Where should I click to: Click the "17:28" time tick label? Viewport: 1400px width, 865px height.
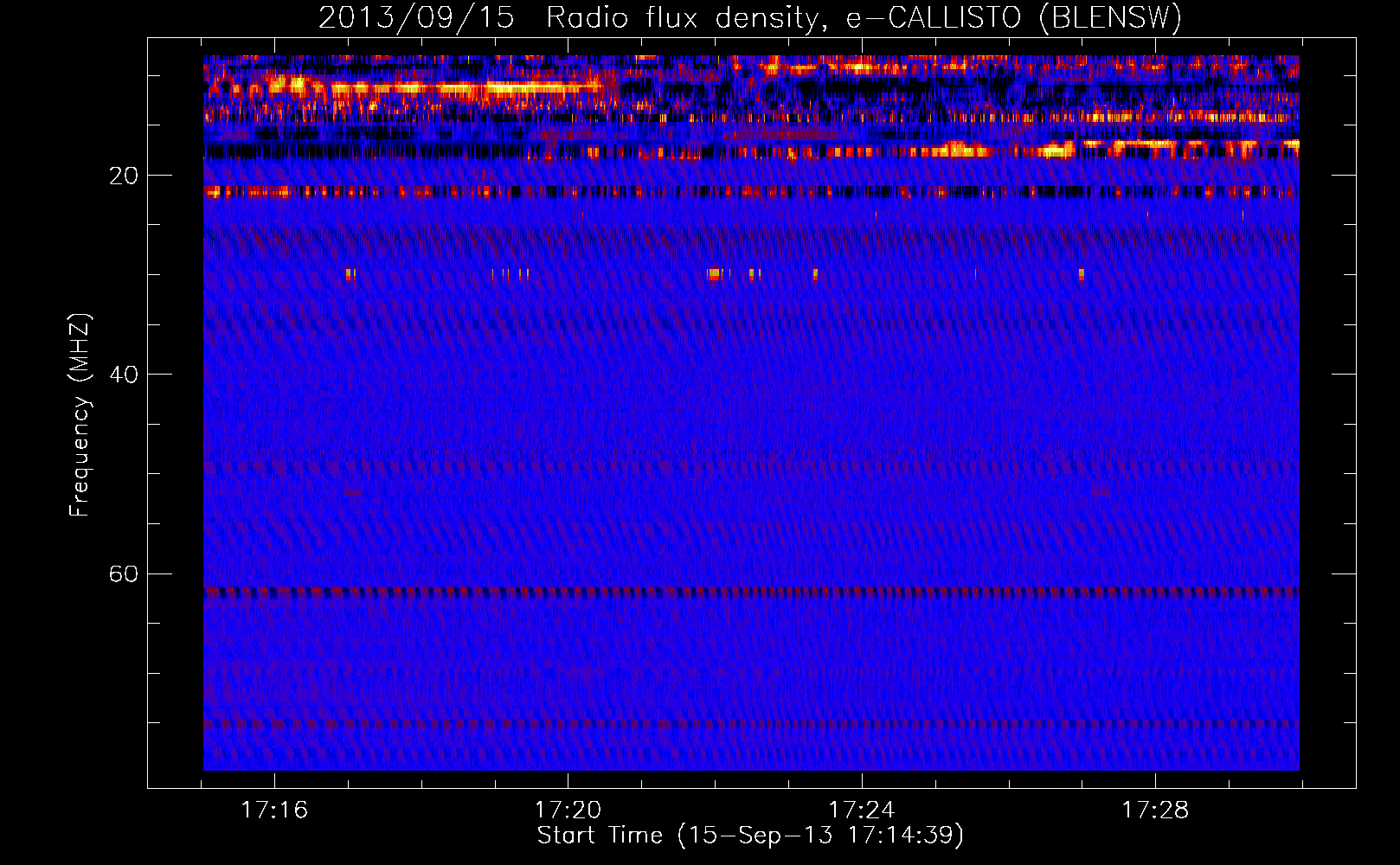click(1155, 811)
